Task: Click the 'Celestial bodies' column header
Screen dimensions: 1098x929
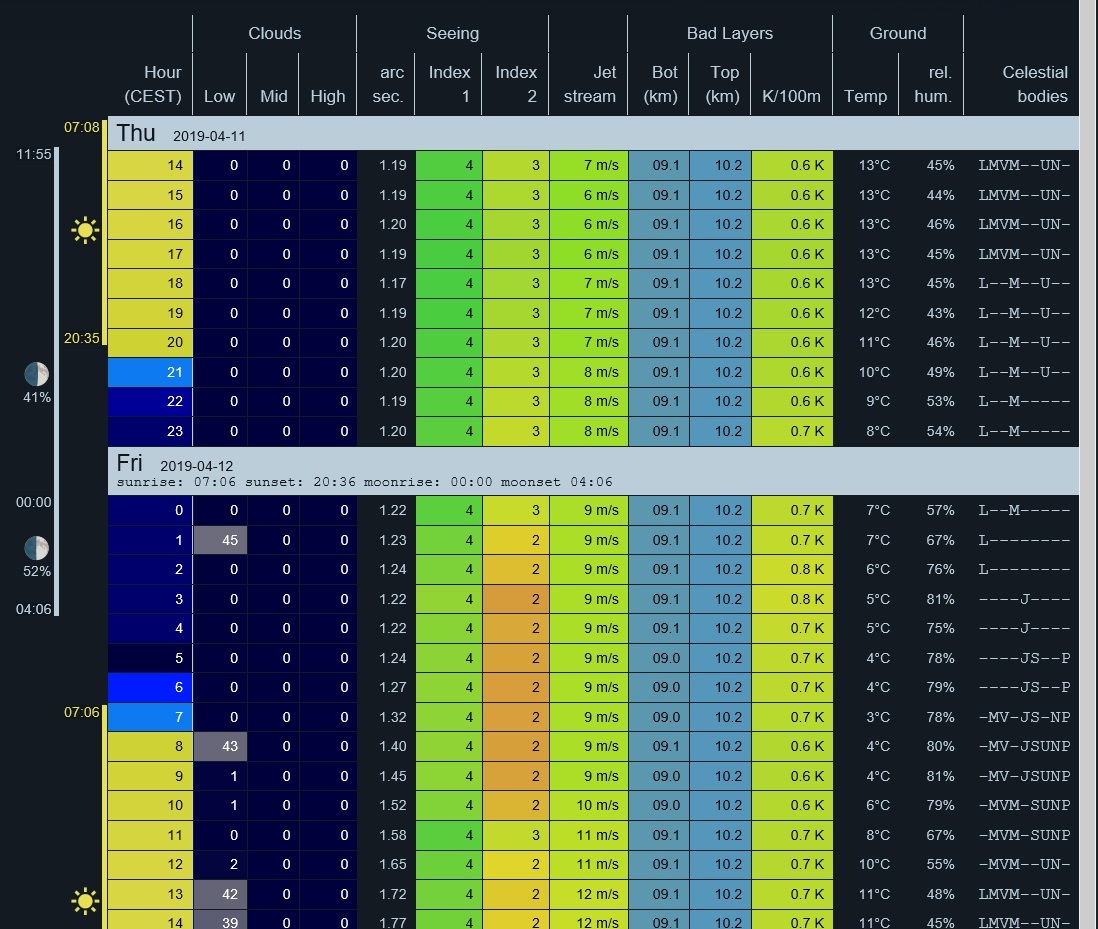Action: 1024,84
